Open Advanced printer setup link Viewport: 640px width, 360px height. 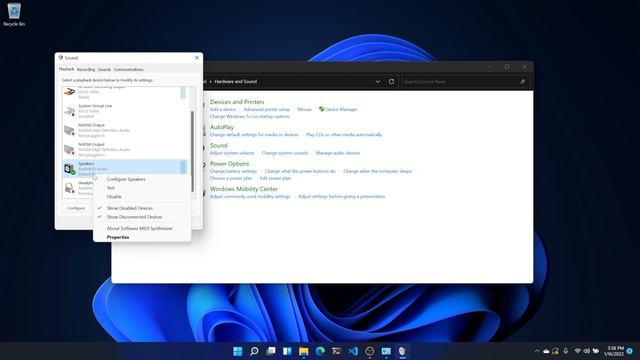point(267,109)
